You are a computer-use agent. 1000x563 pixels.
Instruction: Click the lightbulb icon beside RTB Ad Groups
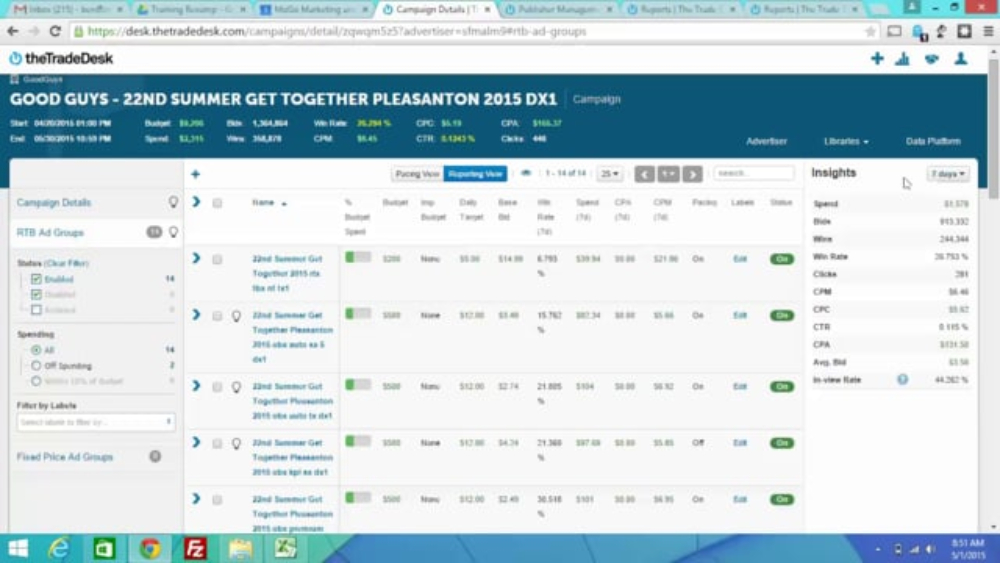[x=173, y=232]
